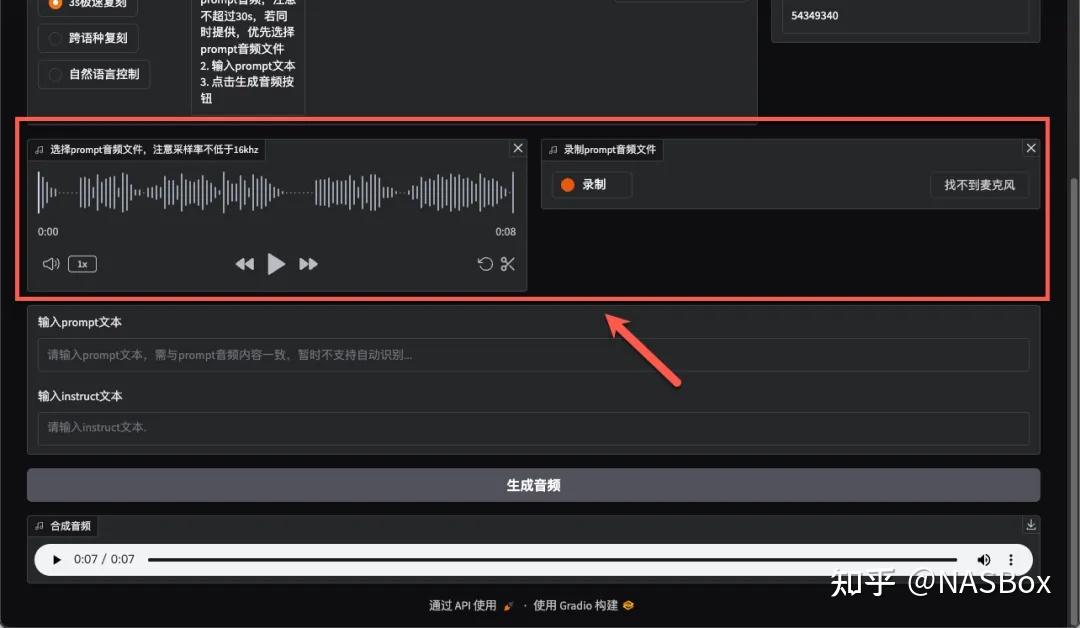Select 跨语种复刻 radio option
1080x628 pixels.
point(56,39)
